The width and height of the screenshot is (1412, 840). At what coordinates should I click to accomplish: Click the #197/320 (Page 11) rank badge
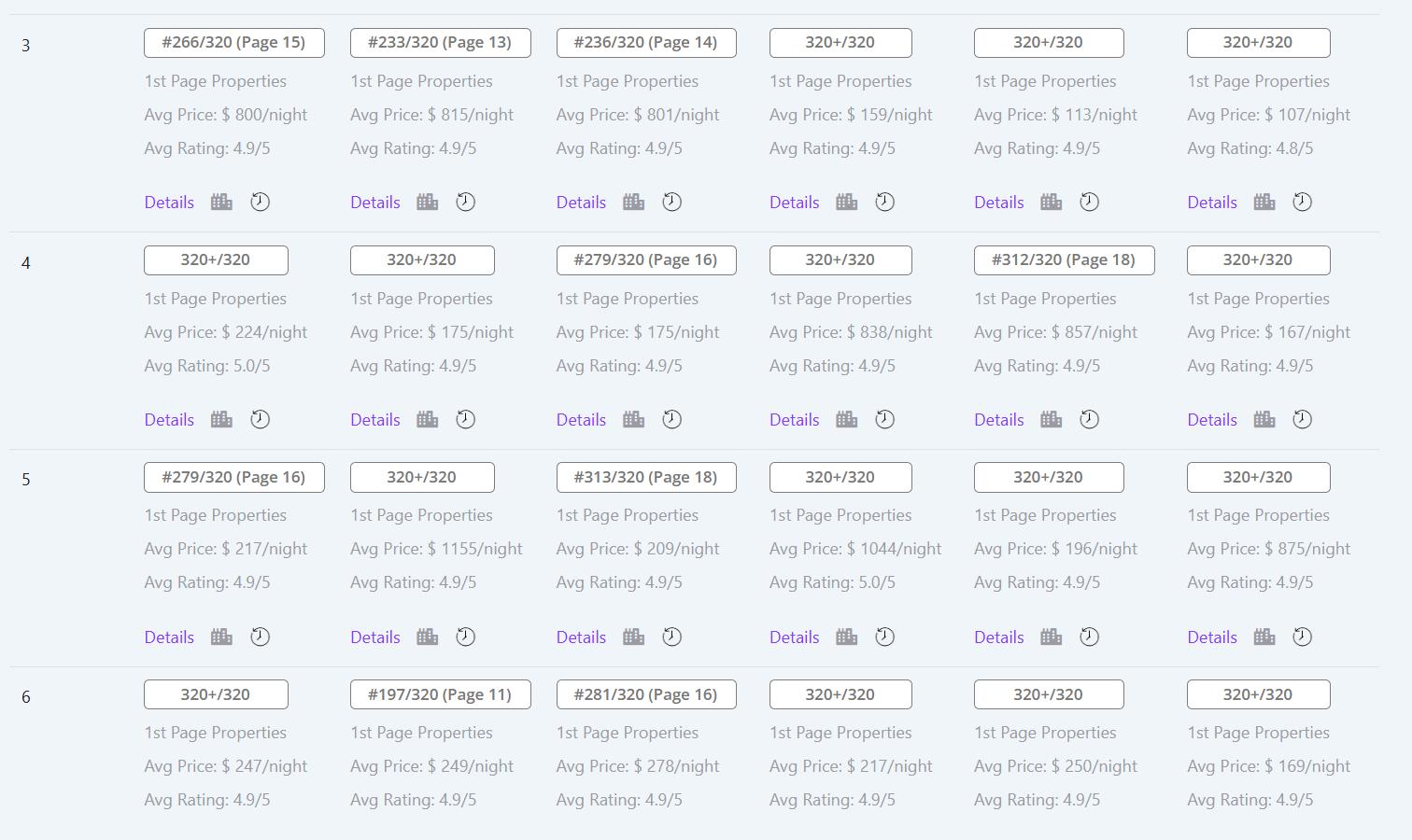pyautogui.click(x=441, y=694)
